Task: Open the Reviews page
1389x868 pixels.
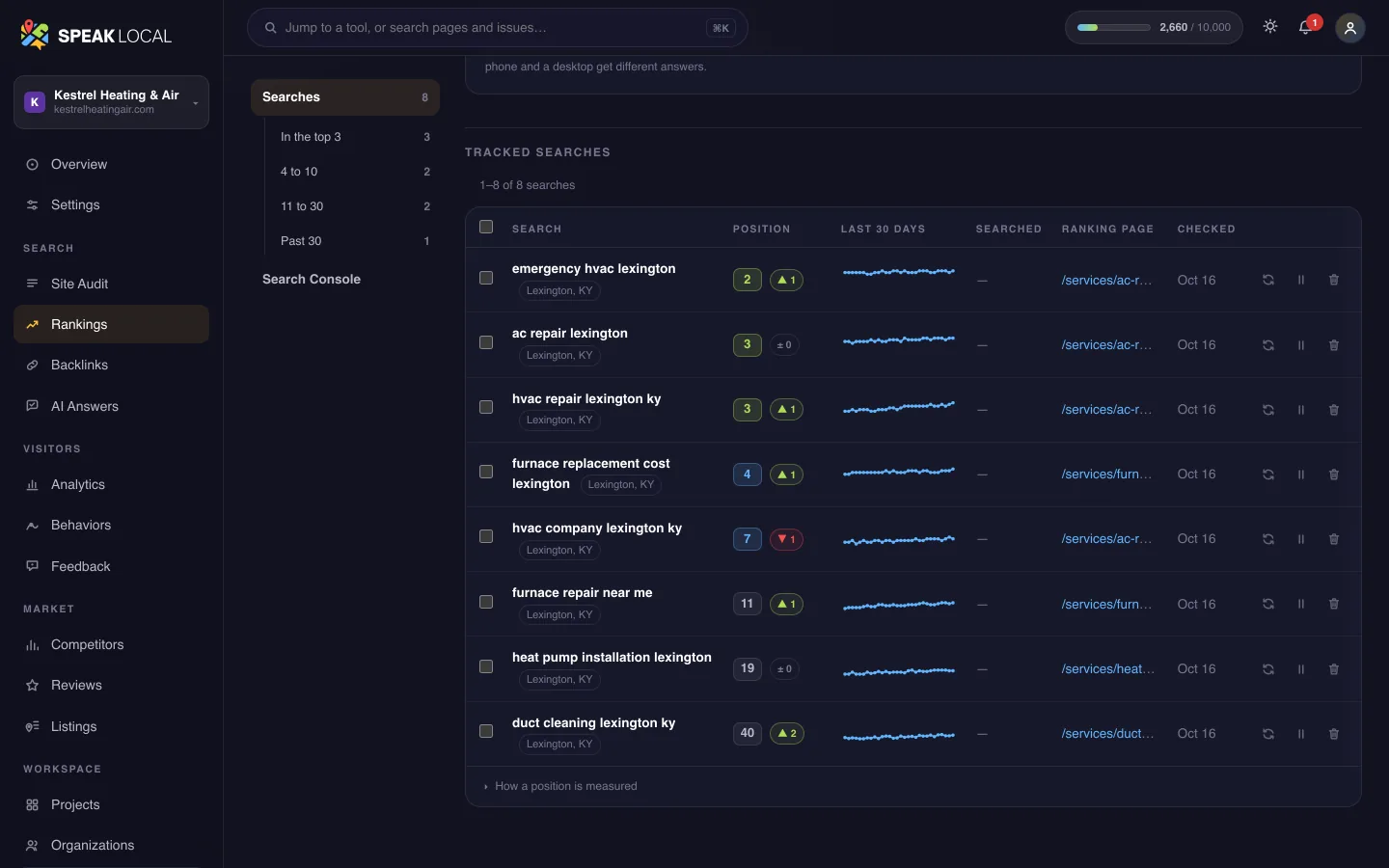Action: tap(111, 685)
